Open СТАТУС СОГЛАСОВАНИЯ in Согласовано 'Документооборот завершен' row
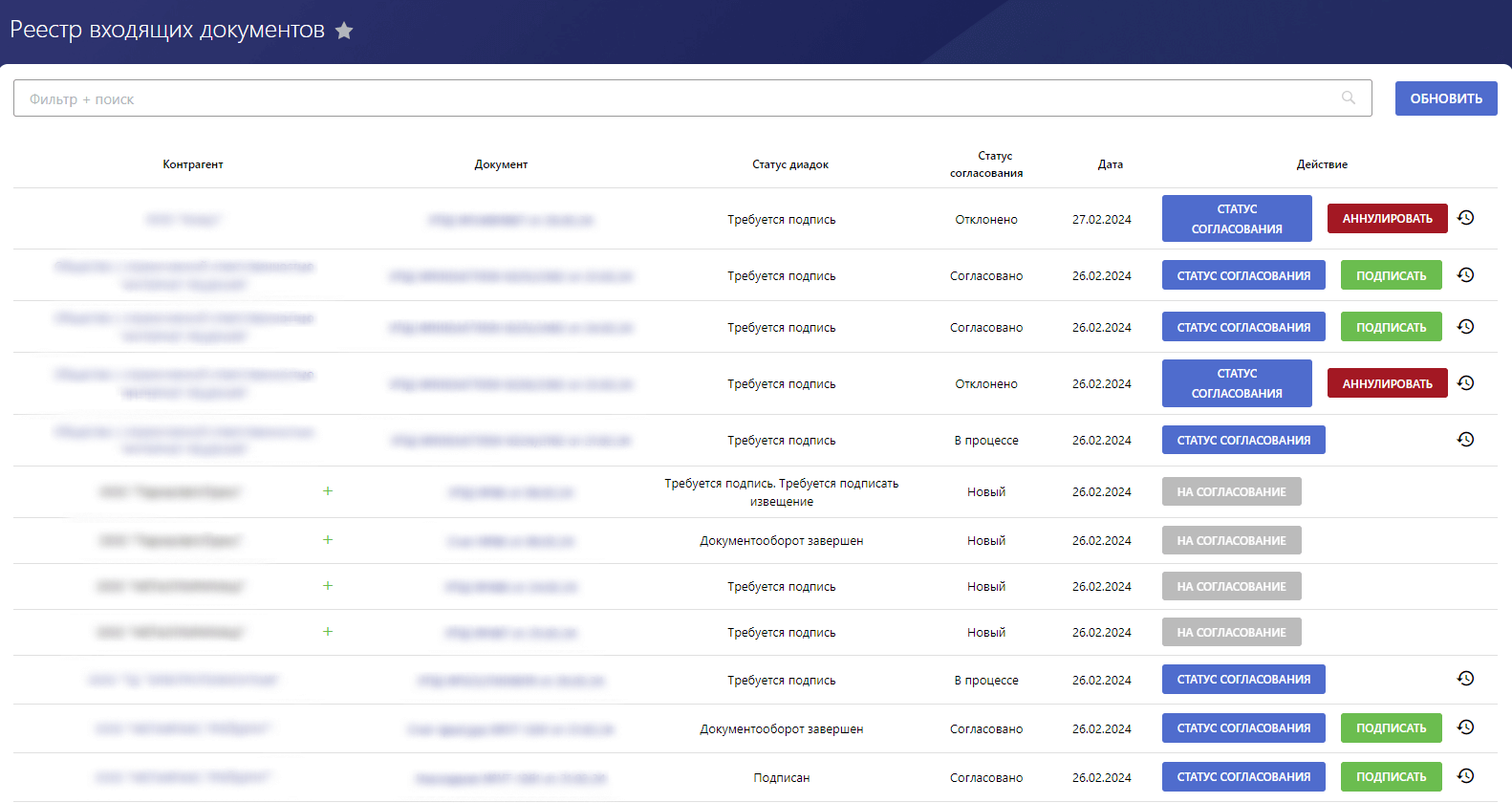Screen dimensions: 1512x803 click(1243, 727)
